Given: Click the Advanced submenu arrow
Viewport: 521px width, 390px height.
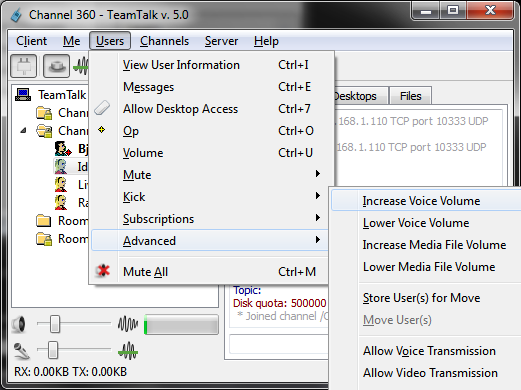Looking at the screenshot, I should [318, 240].
